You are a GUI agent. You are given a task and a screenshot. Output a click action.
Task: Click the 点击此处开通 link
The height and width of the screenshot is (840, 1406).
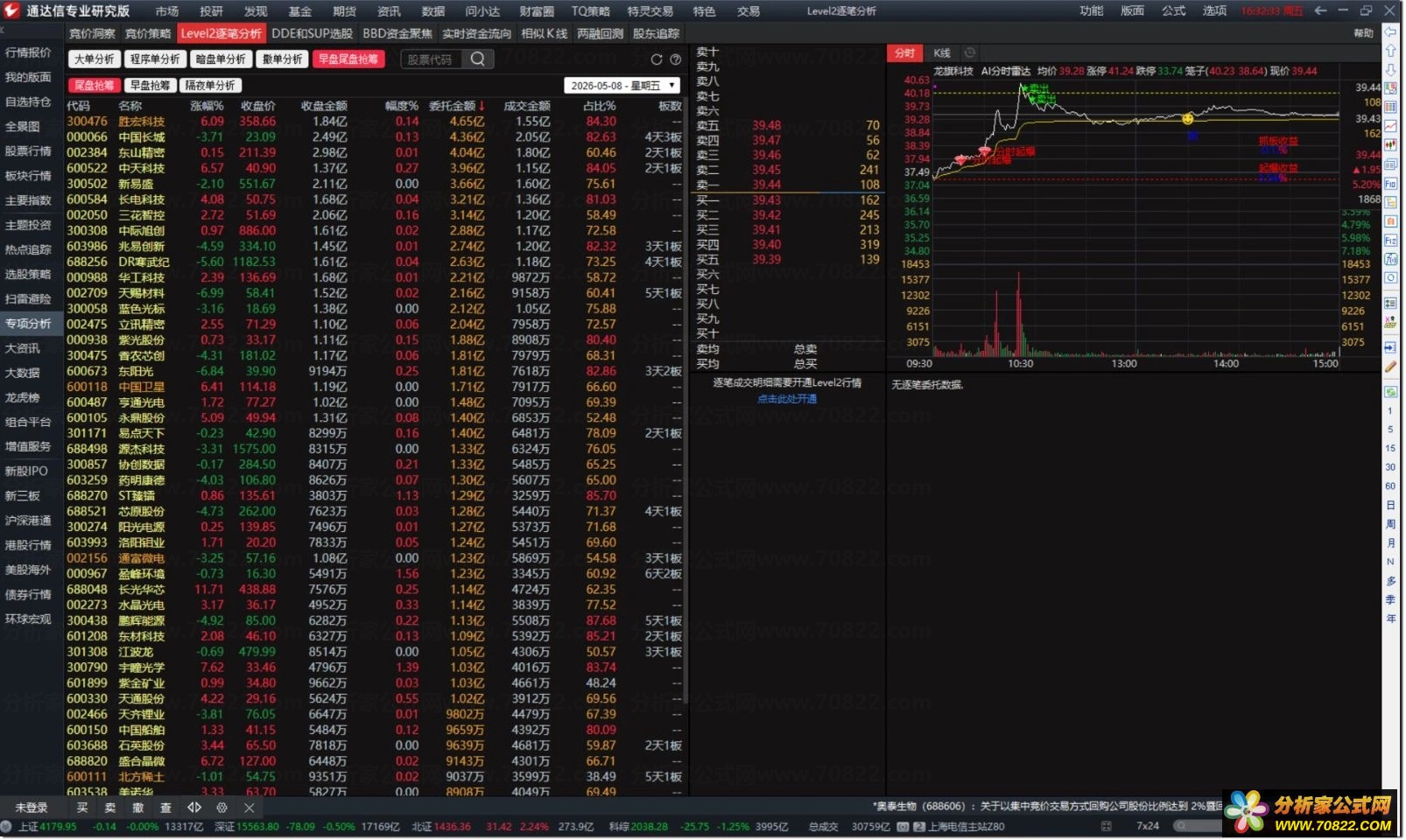coord(787,399)
